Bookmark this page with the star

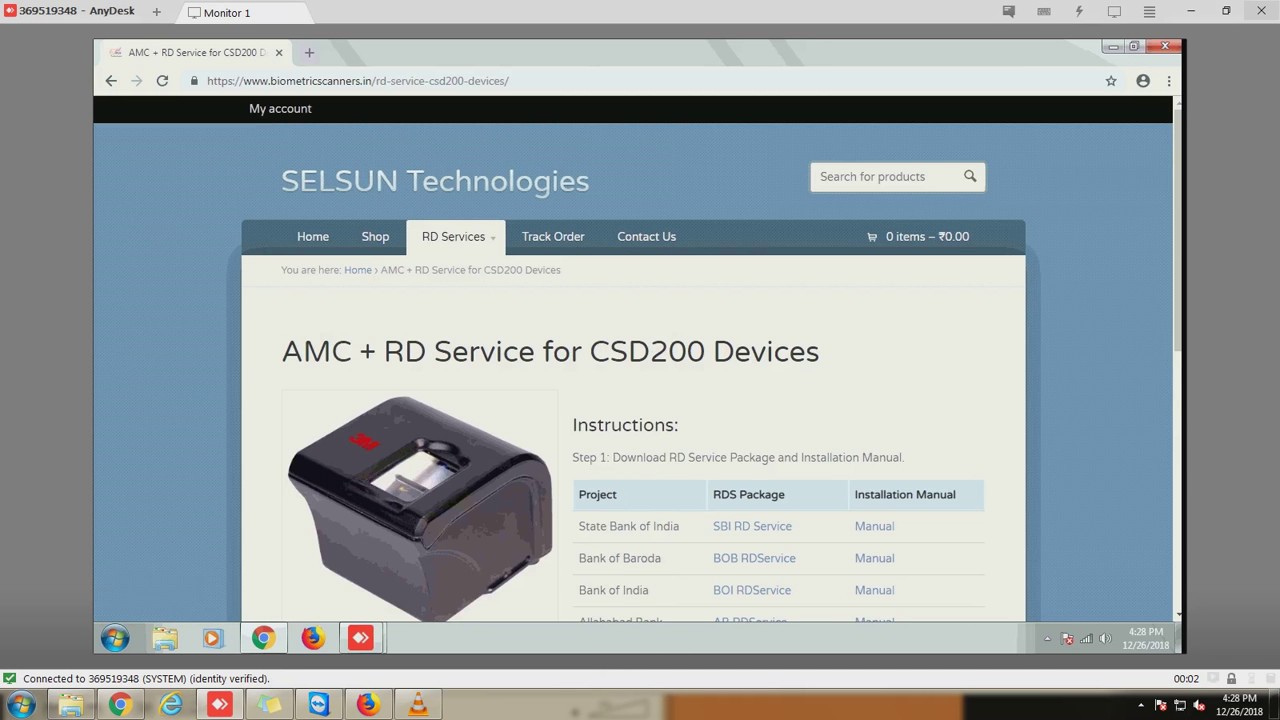[x=1111, y=81]
